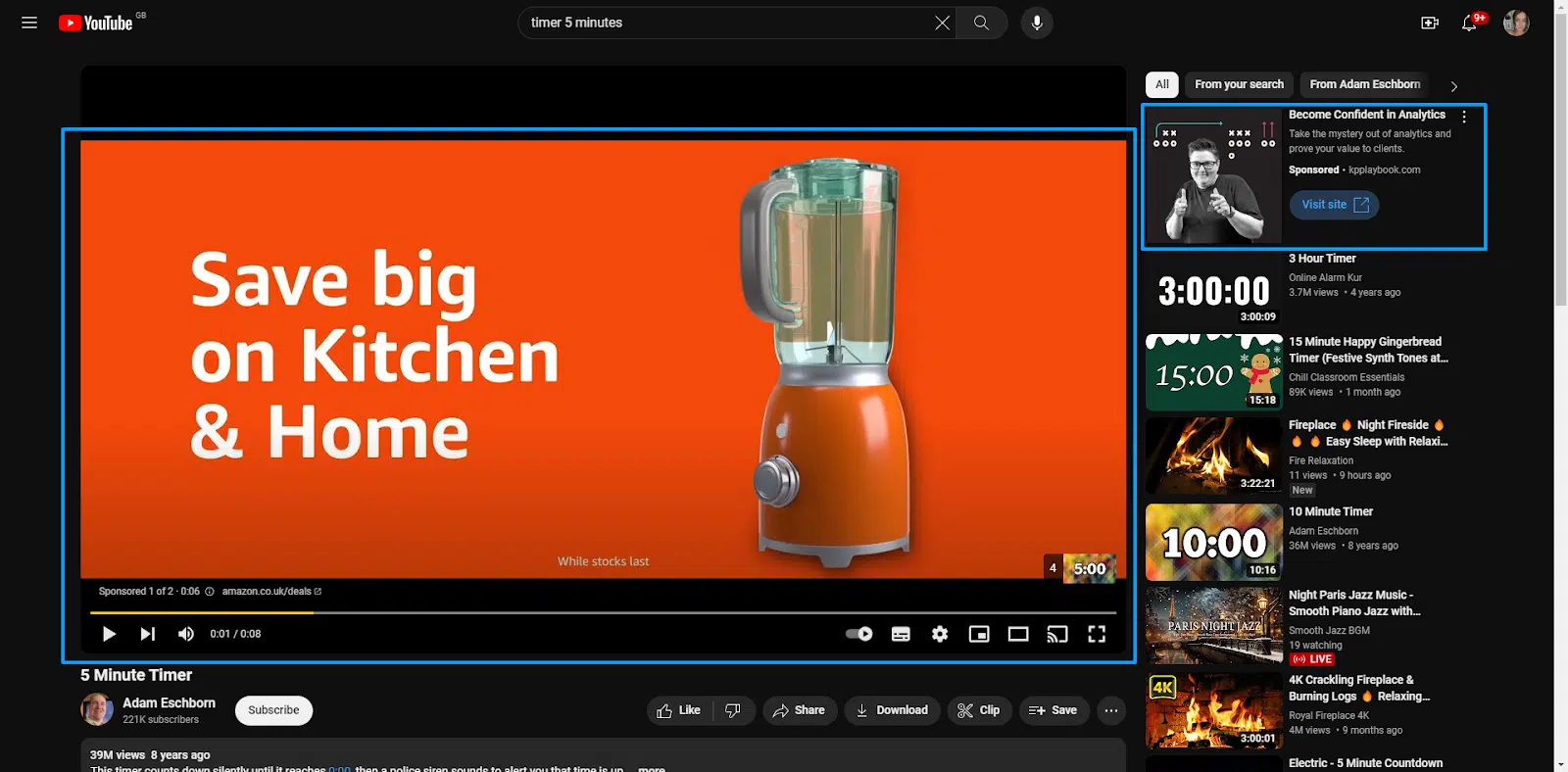1568x772 pixels.
Task: Start voice search with the microphone
Action: point(1037,23)
